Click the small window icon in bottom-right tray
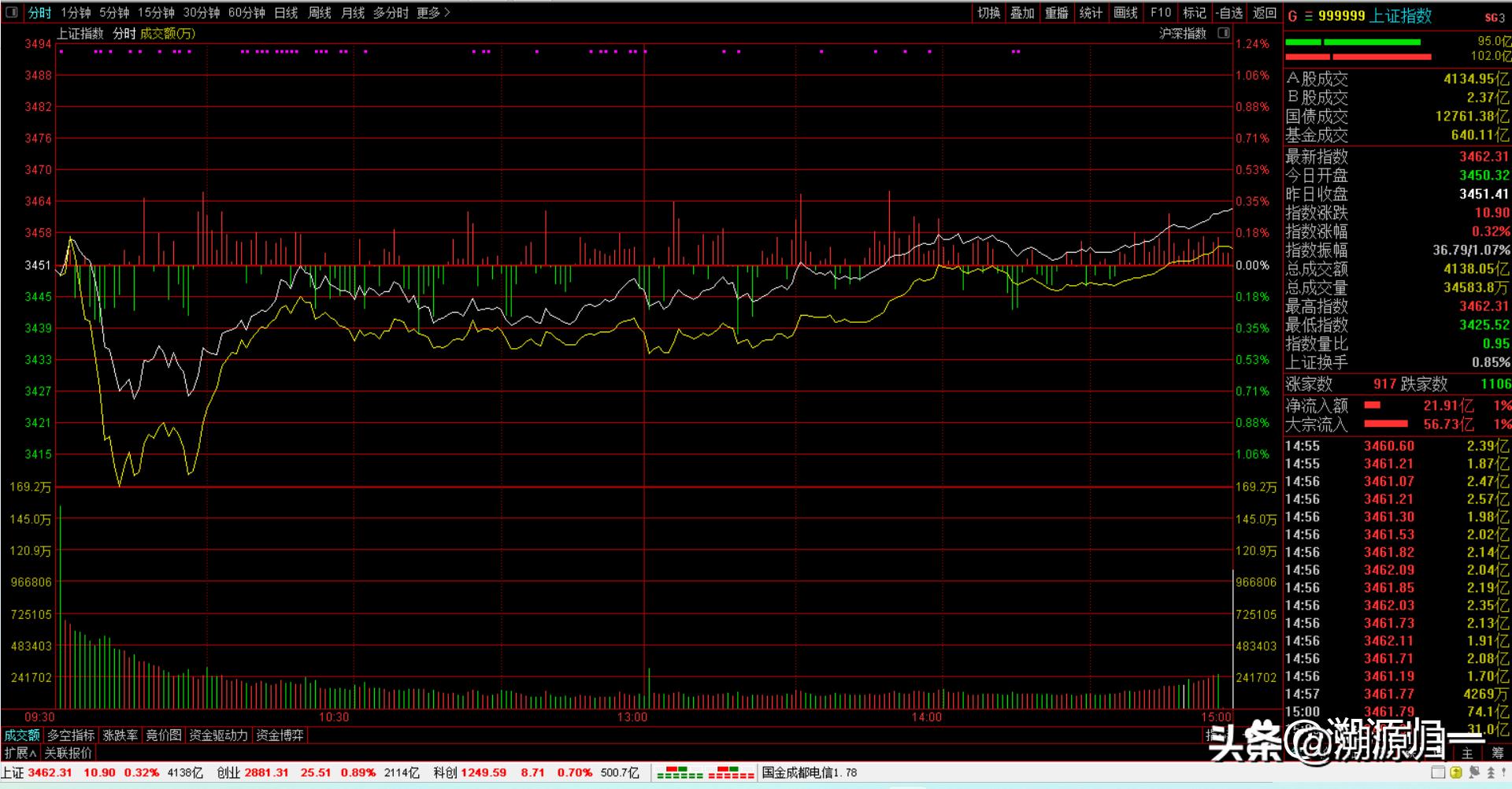Viewport: 1512px width, 789px height. click(1438, 772)
